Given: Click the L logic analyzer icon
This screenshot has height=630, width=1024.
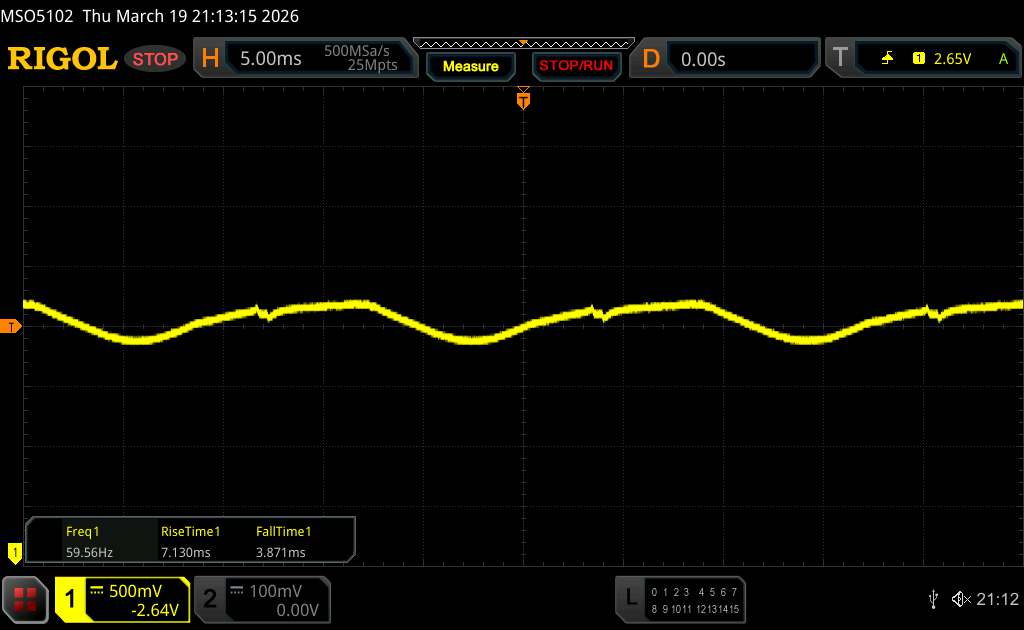Looking at the screenshot, I should pos(631,597).
